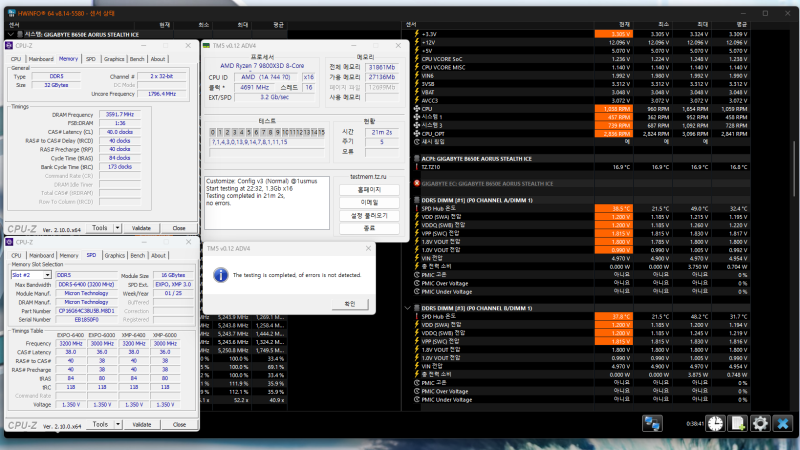Click the blue info icon in TM5 dialog

(x=220, y=275)
